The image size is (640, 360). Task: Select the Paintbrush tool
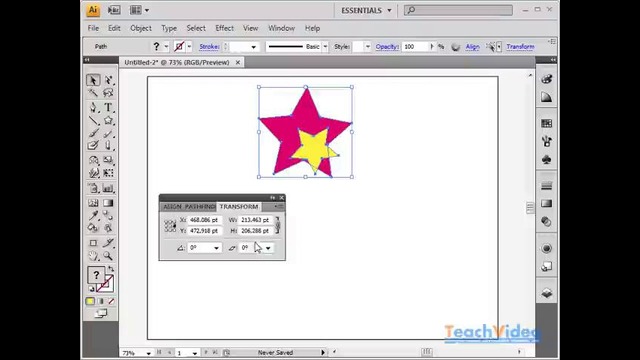tap(93, 133)
